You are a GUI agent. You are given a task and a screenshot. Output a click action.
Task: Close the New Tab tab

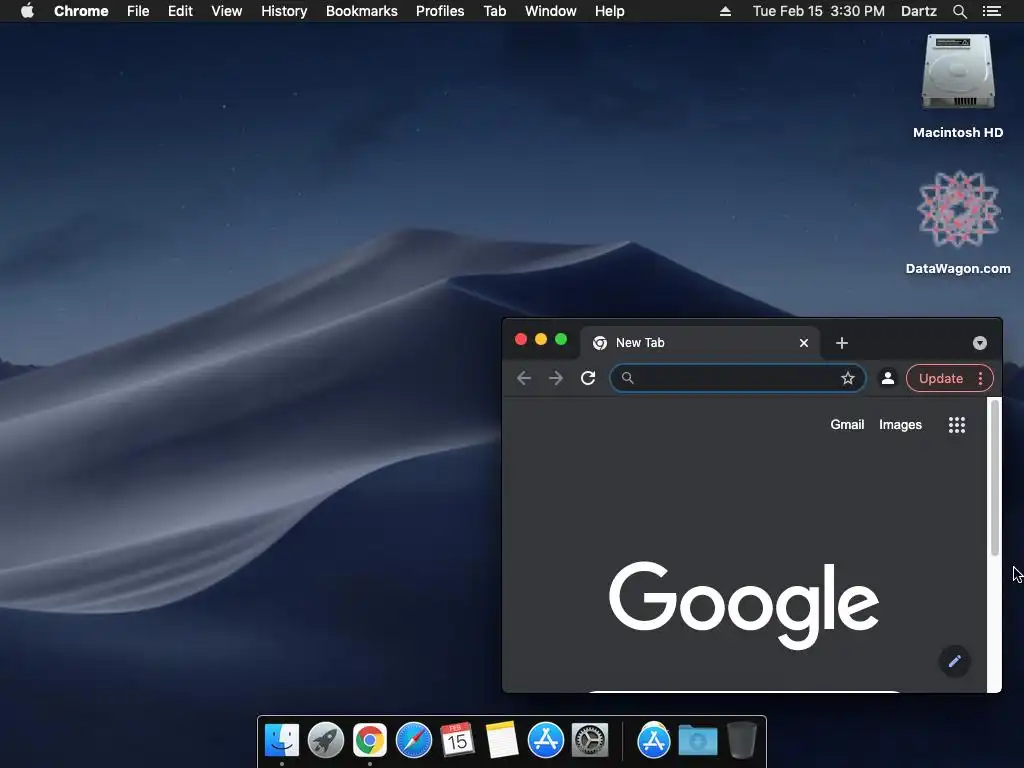804,343
